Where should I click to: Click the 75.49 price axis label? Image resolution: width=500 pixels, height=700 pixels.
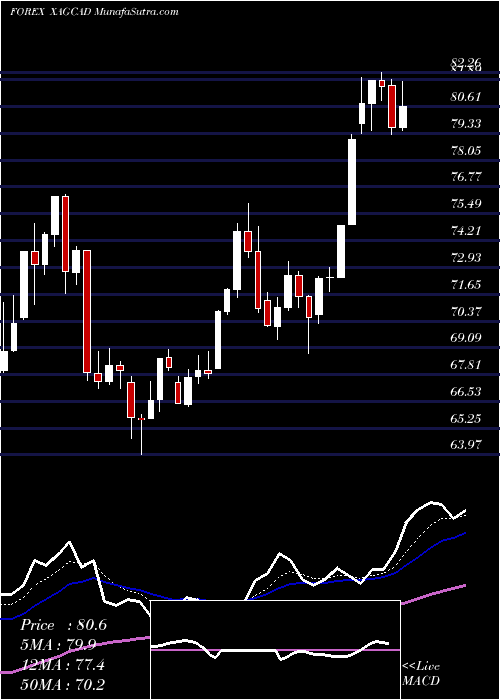pyautogui.click(x=466, y=204)
